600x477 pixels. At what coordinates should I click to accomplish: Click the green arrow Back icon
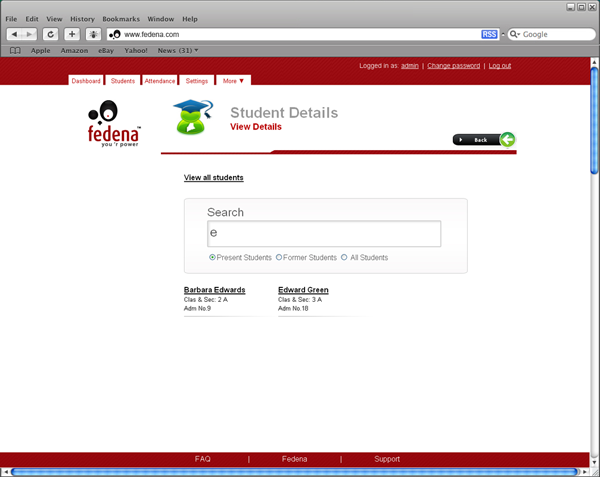(x=508, y=140)
